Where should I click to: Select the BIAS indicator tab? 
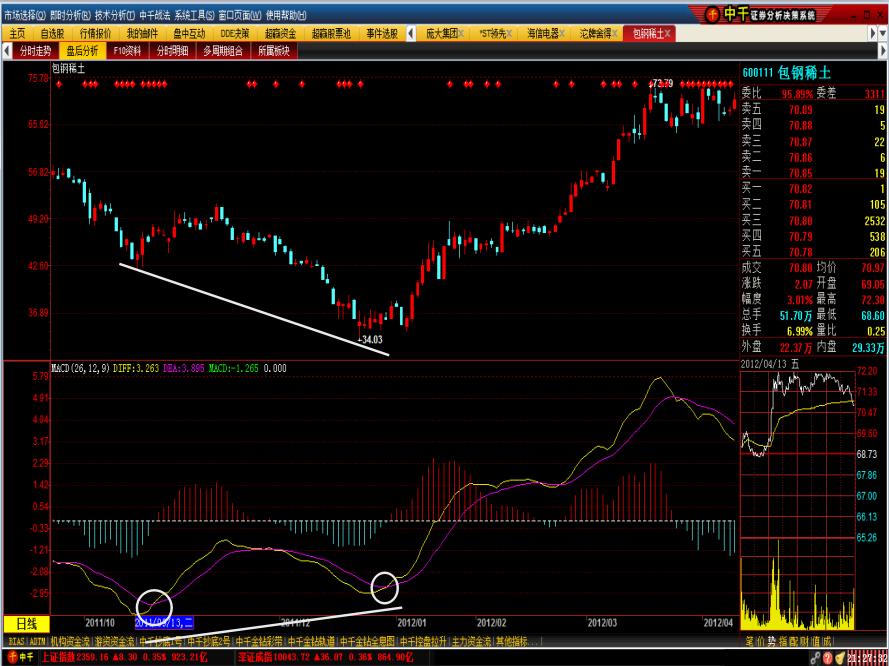coord(14,640)
